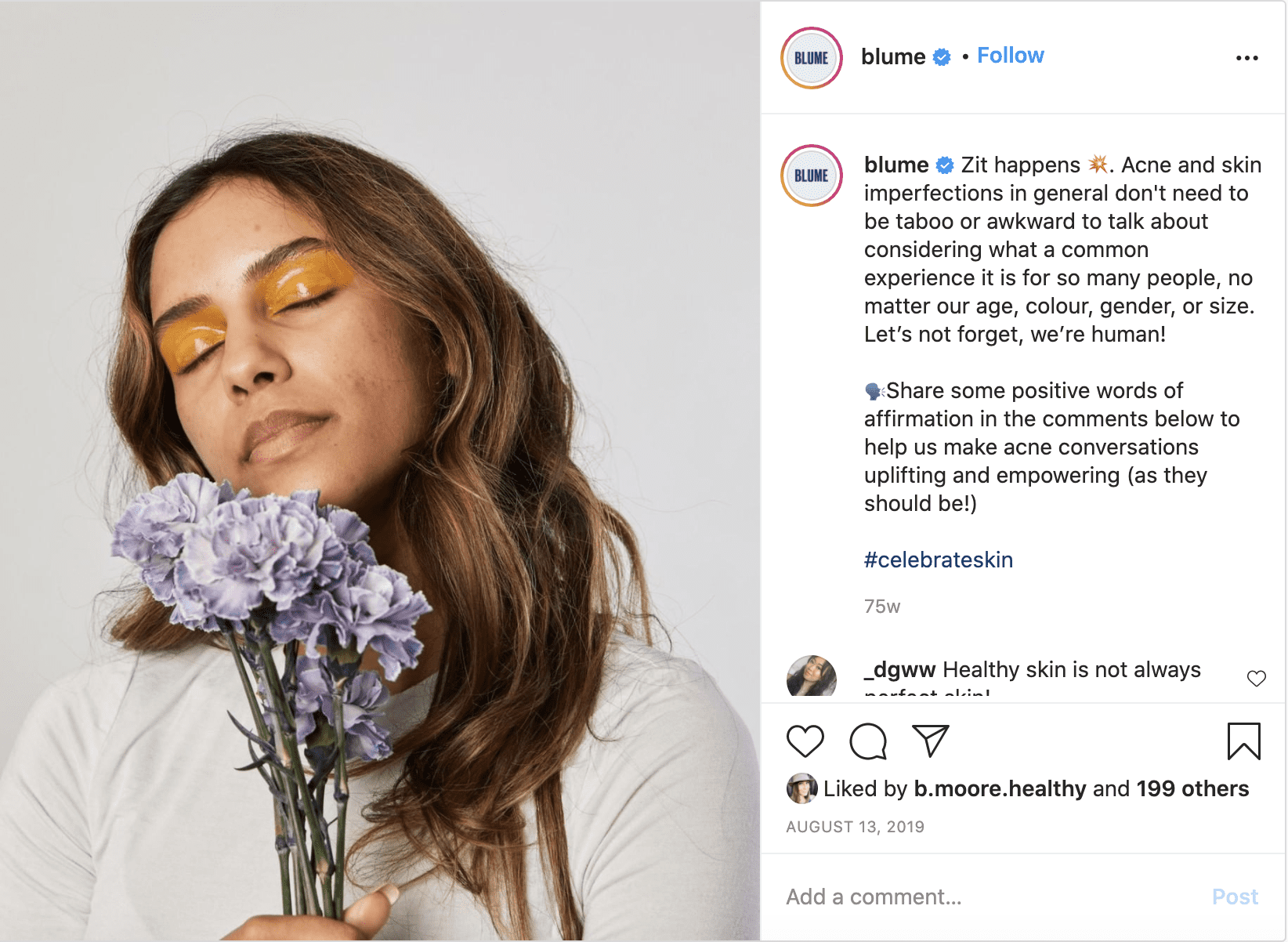Open blume profile picture in the header

pos(812,58)
